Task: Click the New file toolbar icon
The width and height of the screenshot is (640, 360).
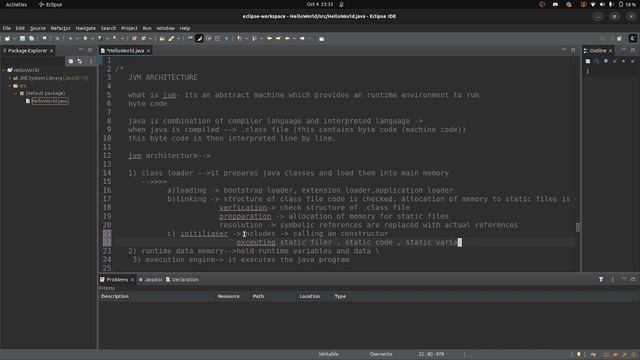Action: pos(7,38)
